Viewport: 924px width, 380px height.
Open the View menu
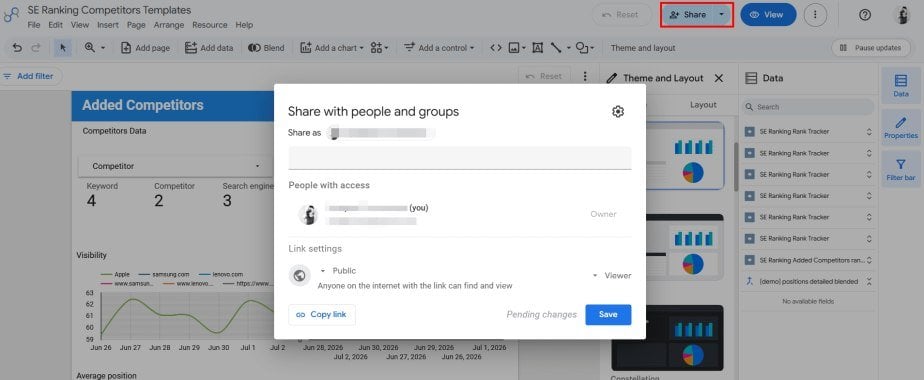80,25
